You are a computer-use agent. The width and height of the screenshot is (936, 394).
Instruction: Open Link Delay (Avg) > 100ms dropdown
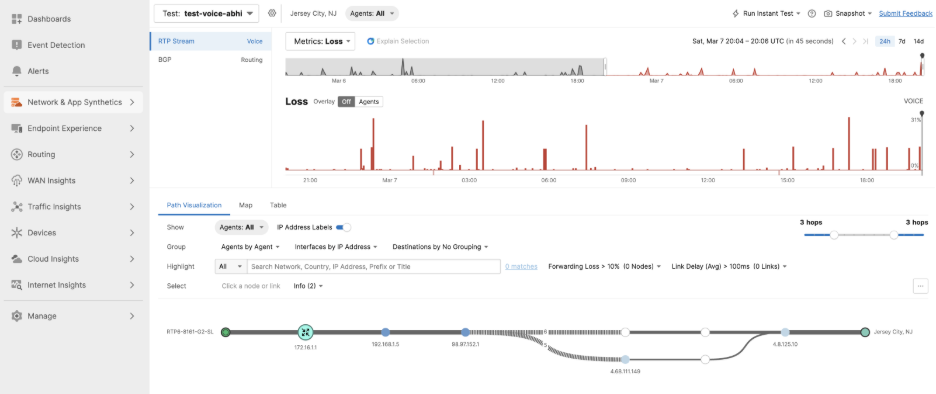(729, 266)
